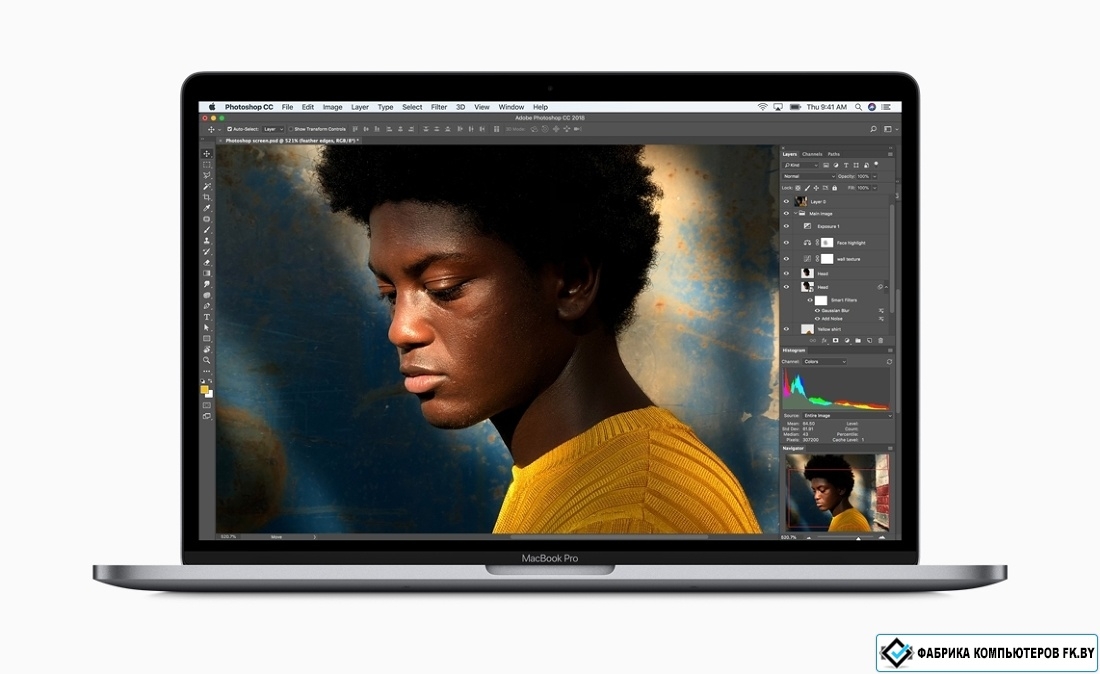This screenshot has height=674, width=1100.
Task: Open the Histogram panel options menu
Action: pos(890,350)
